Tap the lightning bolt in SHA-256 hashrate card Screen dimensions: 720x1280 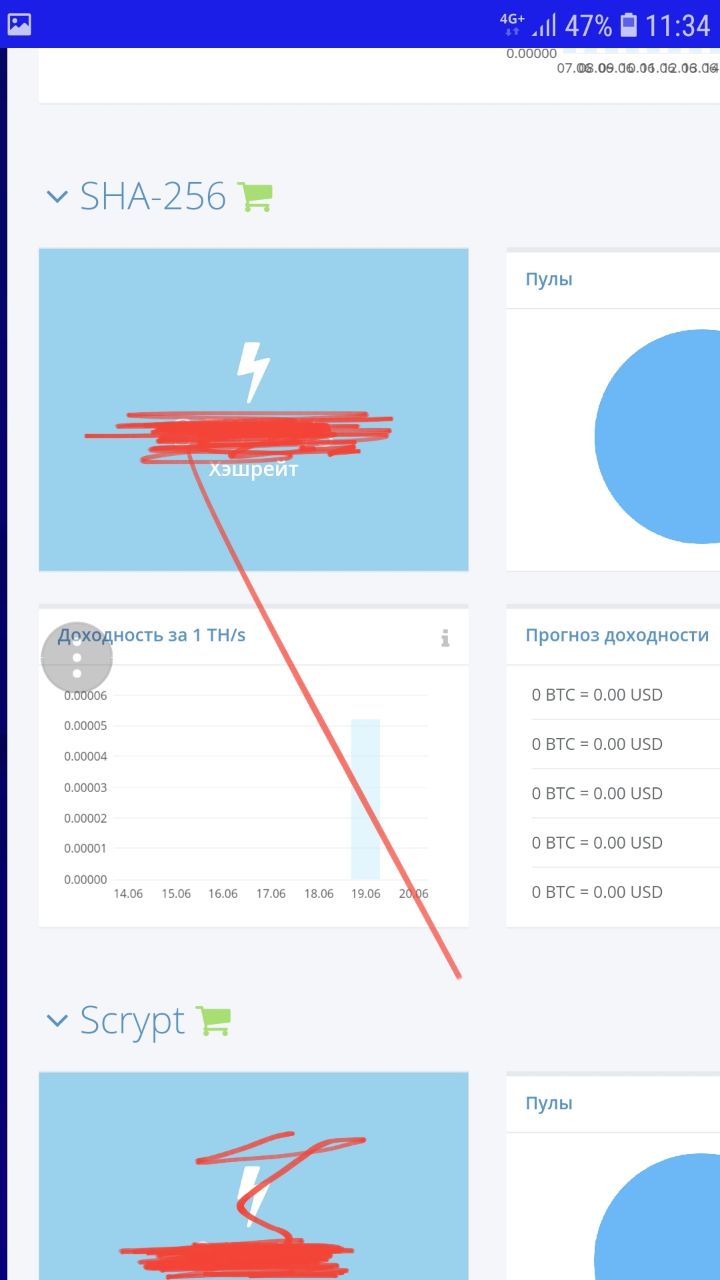click(253, 373)
